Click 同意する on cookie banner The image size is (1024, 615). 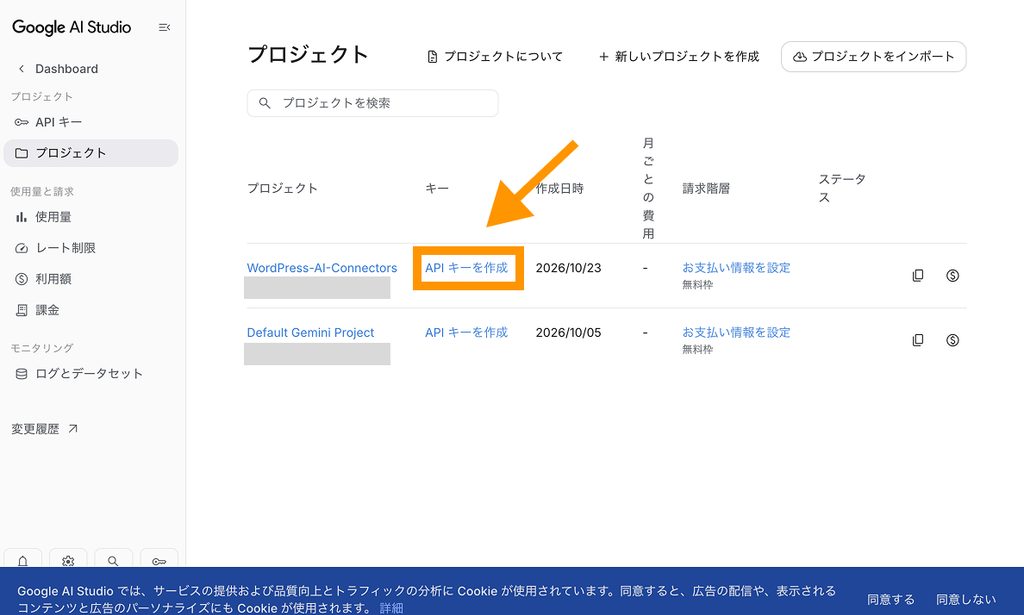tap(891, 599)
